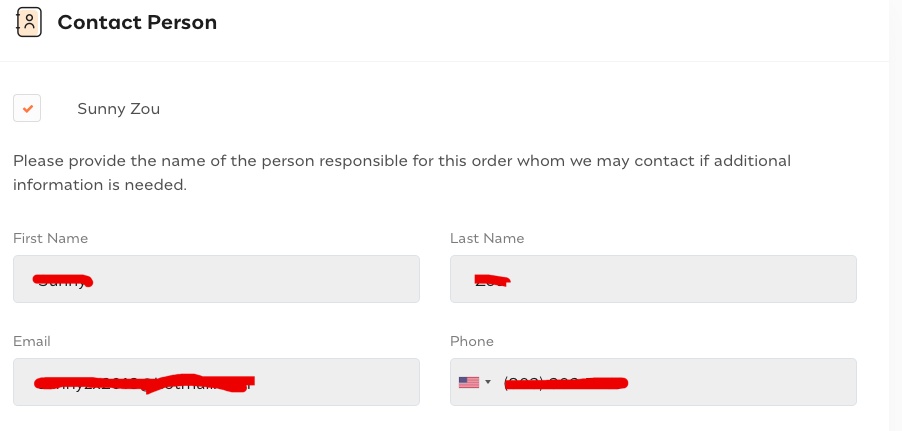Image resolution: width=902 pixels, height=431 pixels.
Task: Open the phone country code dropdown arrow
Action: [x=488, y=382]
